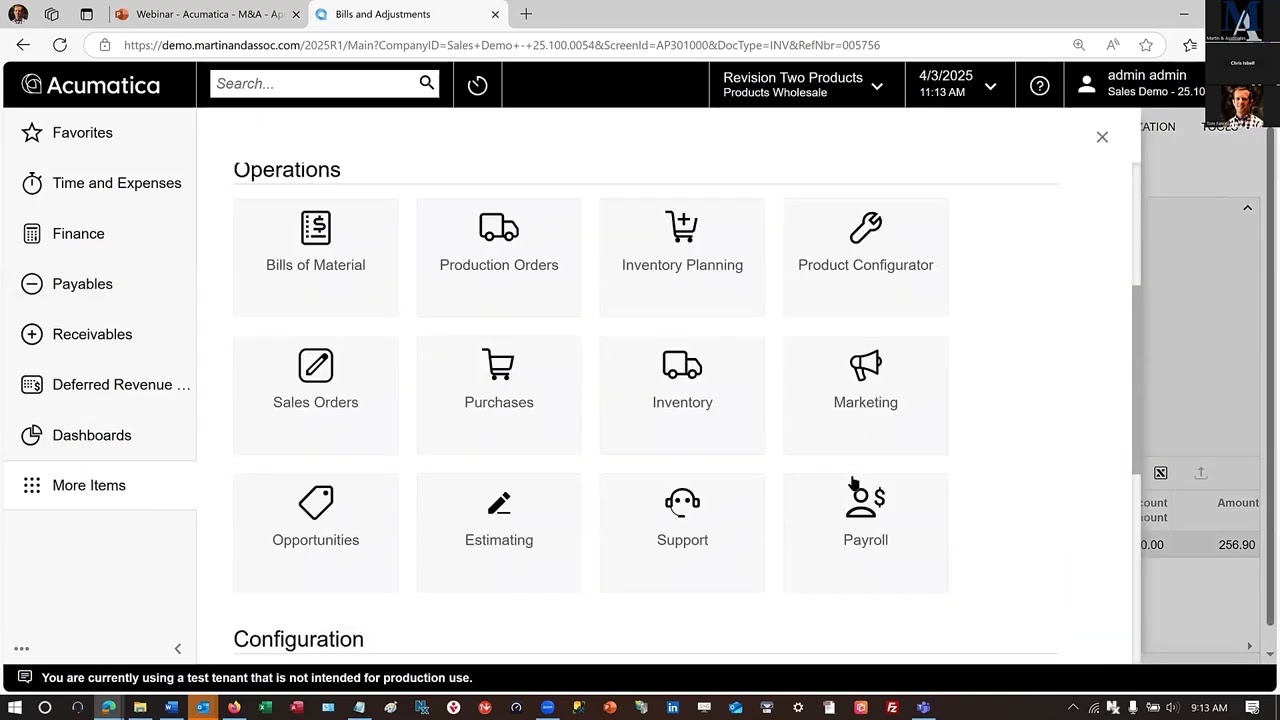
Task: Add page to browser favorites star
Action: click(1146, 45)
